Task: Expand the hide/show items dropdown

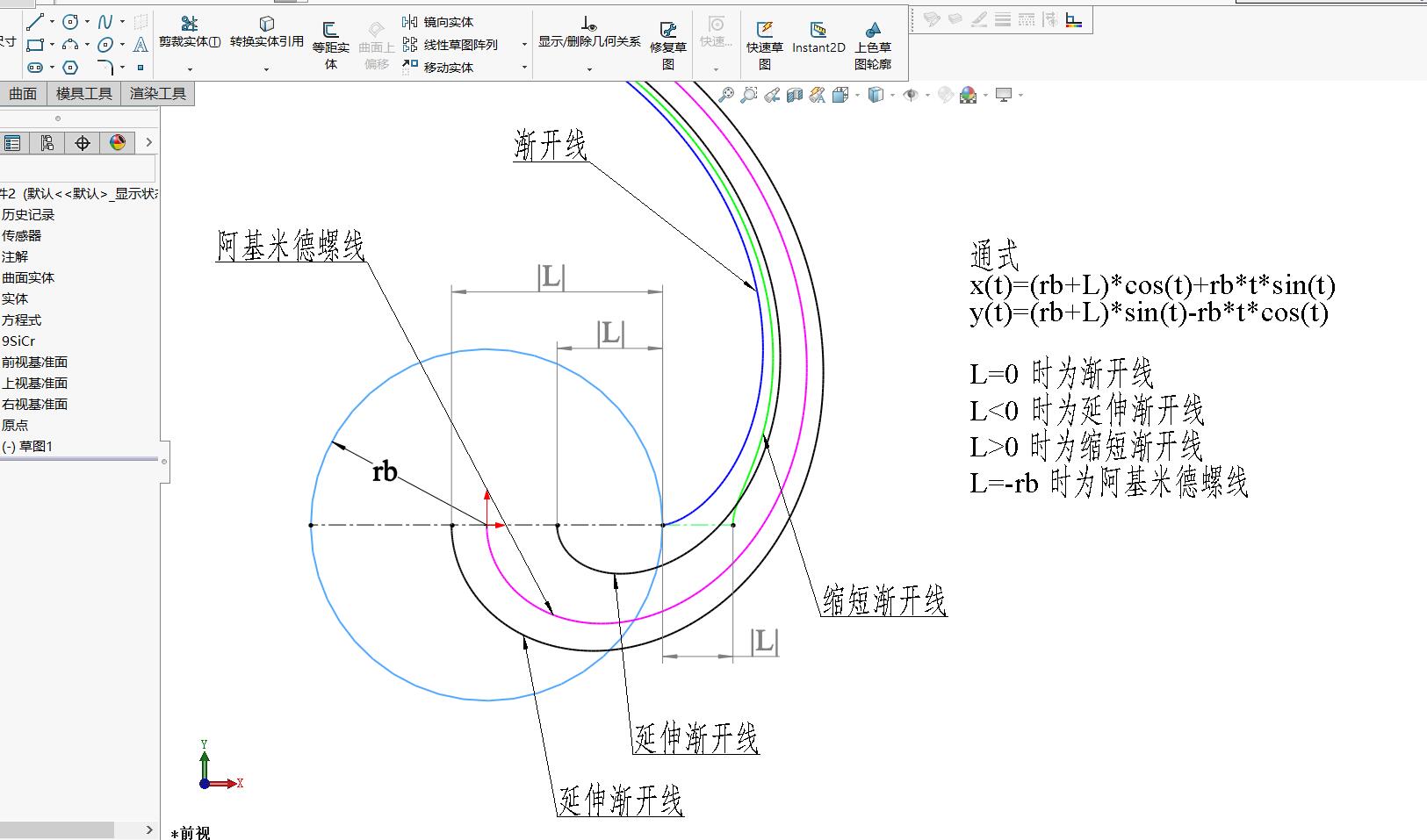Action: (926, 94)
